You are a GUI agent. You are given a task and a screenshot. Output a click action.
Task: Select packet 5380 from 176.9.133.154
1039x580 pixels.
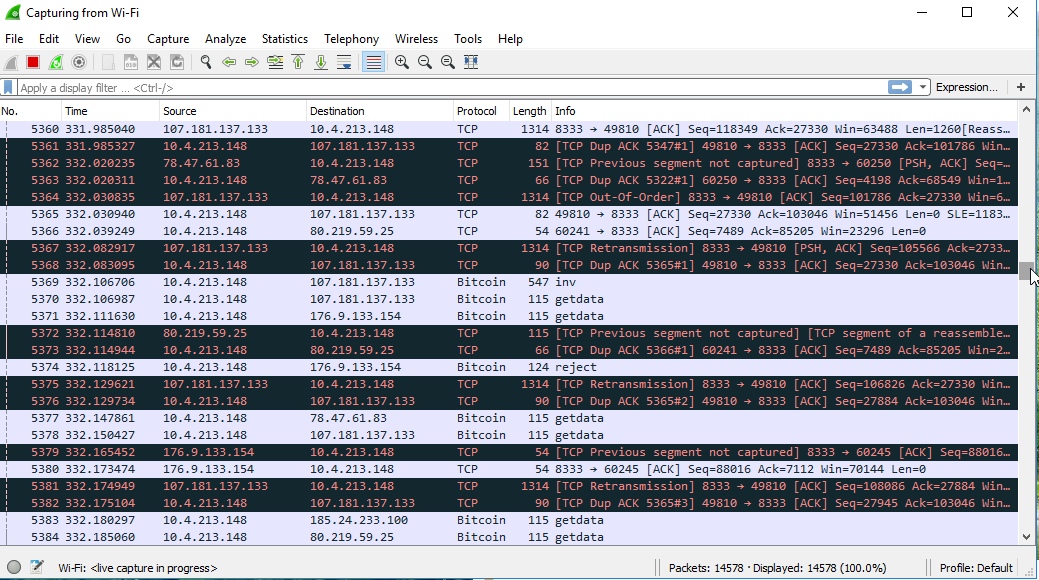click(x=509, y=469)
